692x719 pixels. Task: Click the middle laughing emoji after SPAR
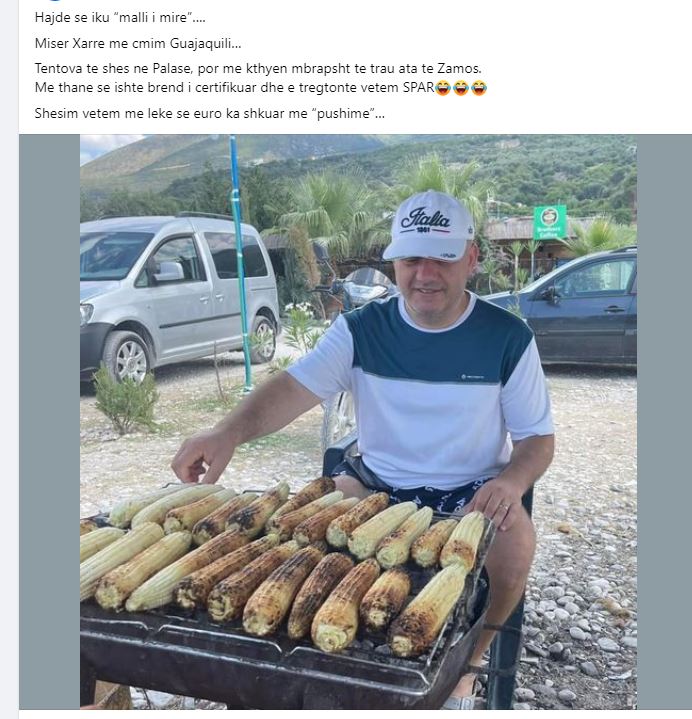[461, 88]
